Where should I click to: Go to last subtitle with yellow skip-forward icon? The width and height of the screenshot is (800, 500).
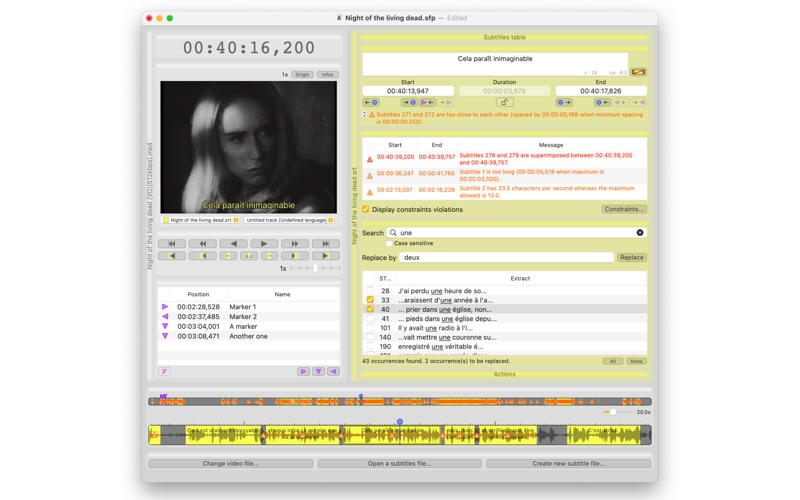coord(326,256)
